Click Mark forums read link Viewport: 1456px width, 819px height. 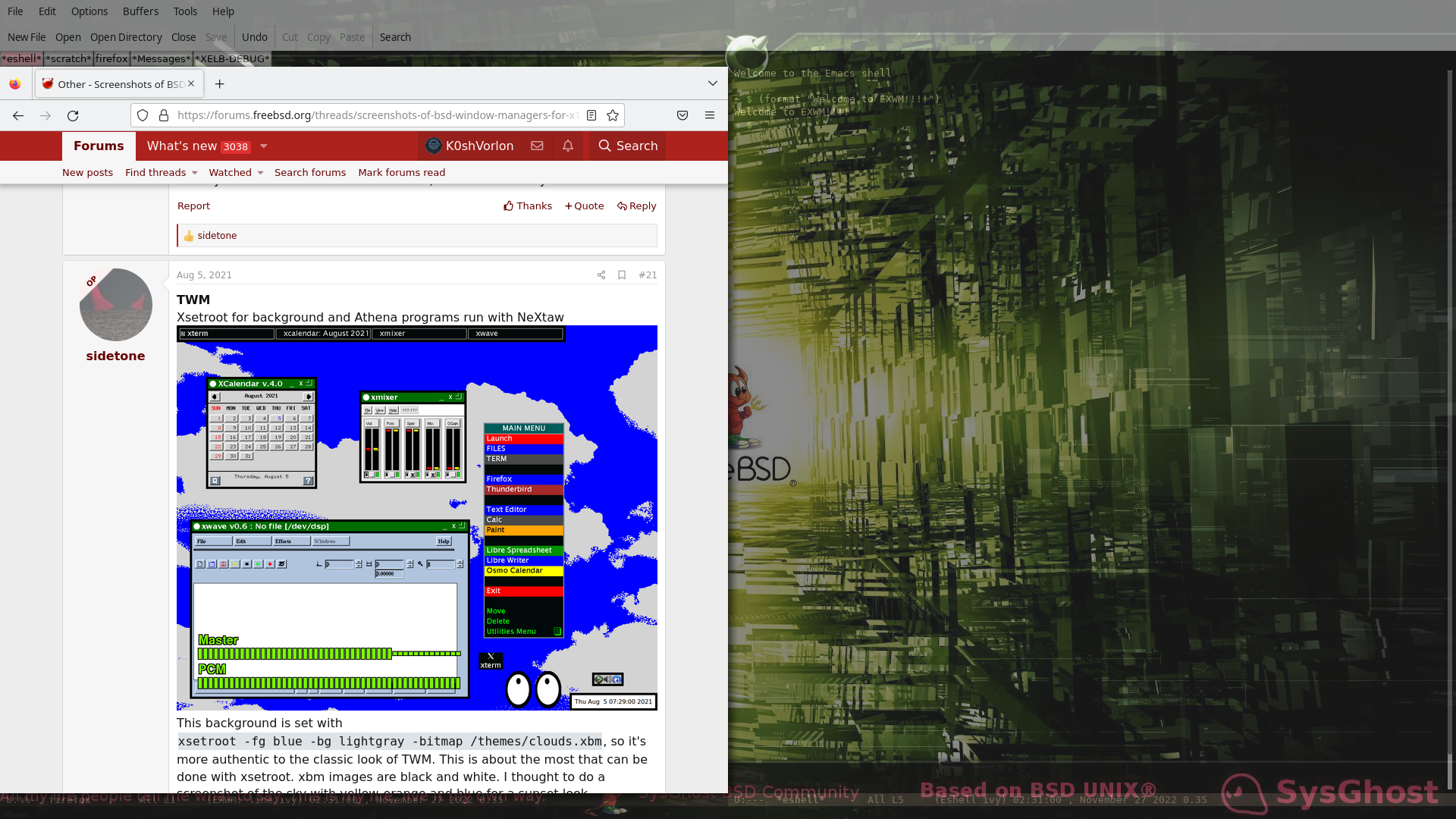[401, 173]
